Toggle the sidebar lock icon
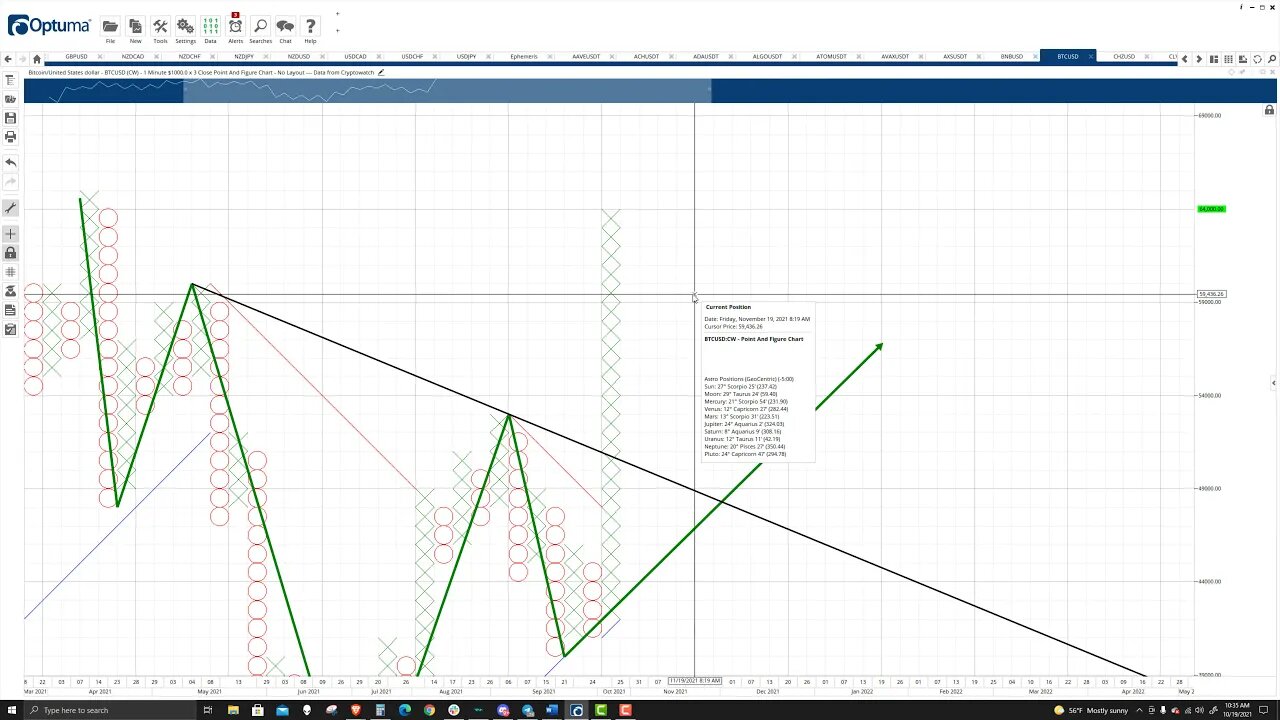1280x720 pixels. (x=10, y=253)
